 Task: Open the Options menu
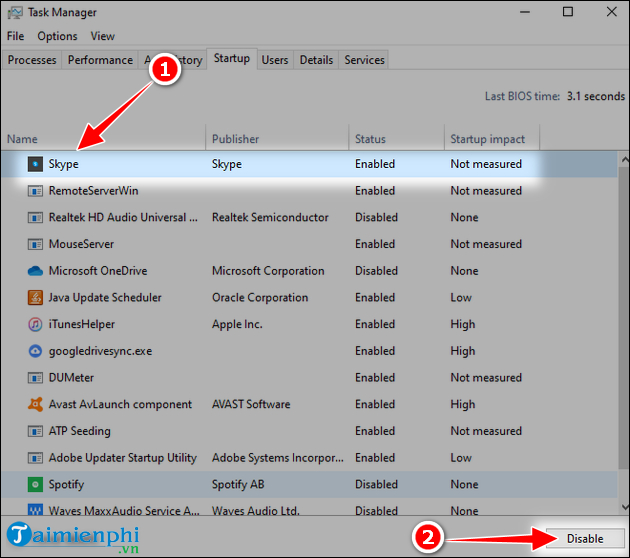click(57, 36)
